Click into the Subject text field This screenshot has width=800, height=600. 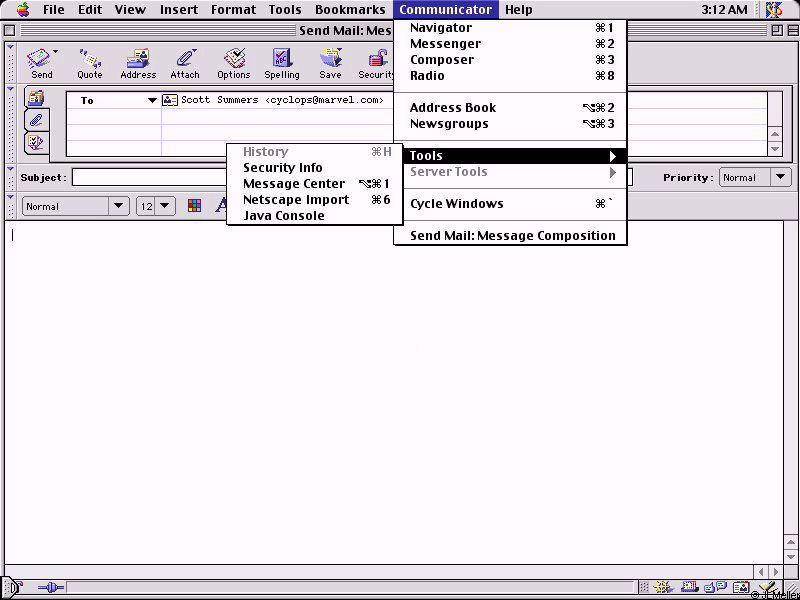[352, 178]
